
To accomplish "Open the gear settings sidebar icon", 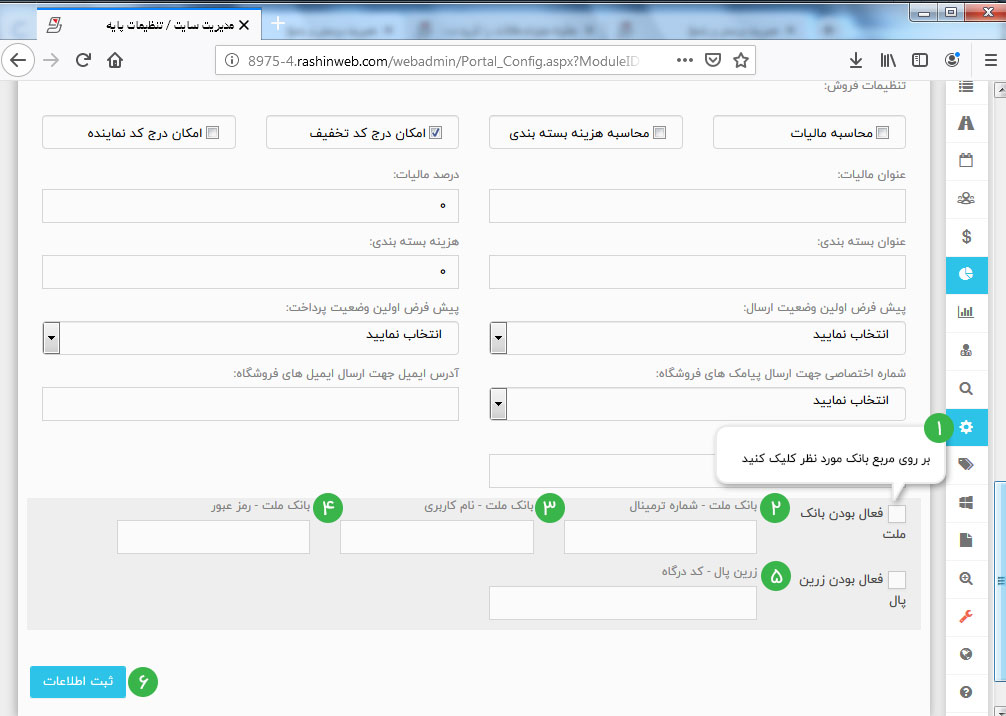I will tap(966, 427).
